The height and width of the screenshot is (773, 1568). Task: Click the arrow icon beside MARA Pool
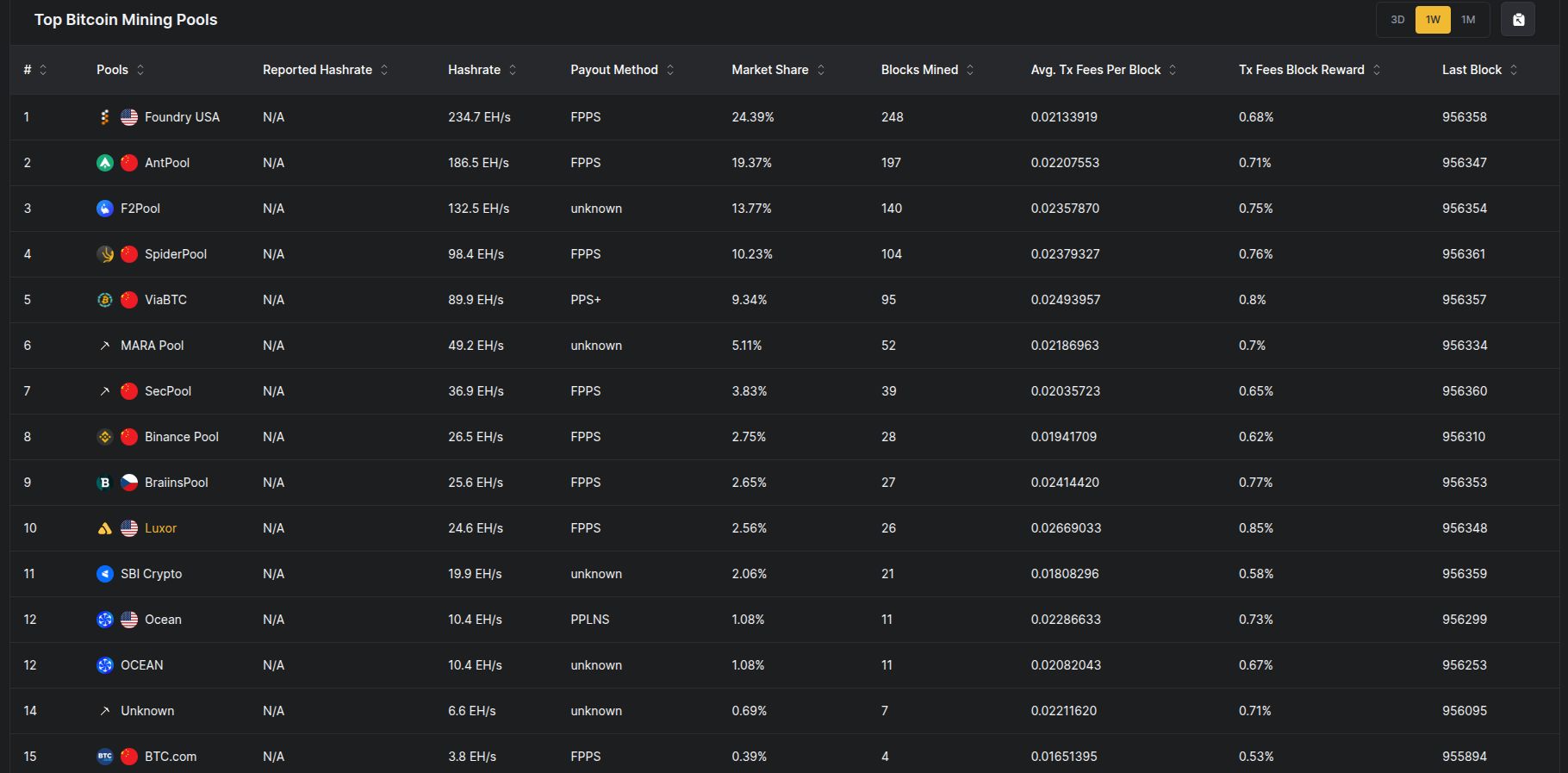(105, 346)
